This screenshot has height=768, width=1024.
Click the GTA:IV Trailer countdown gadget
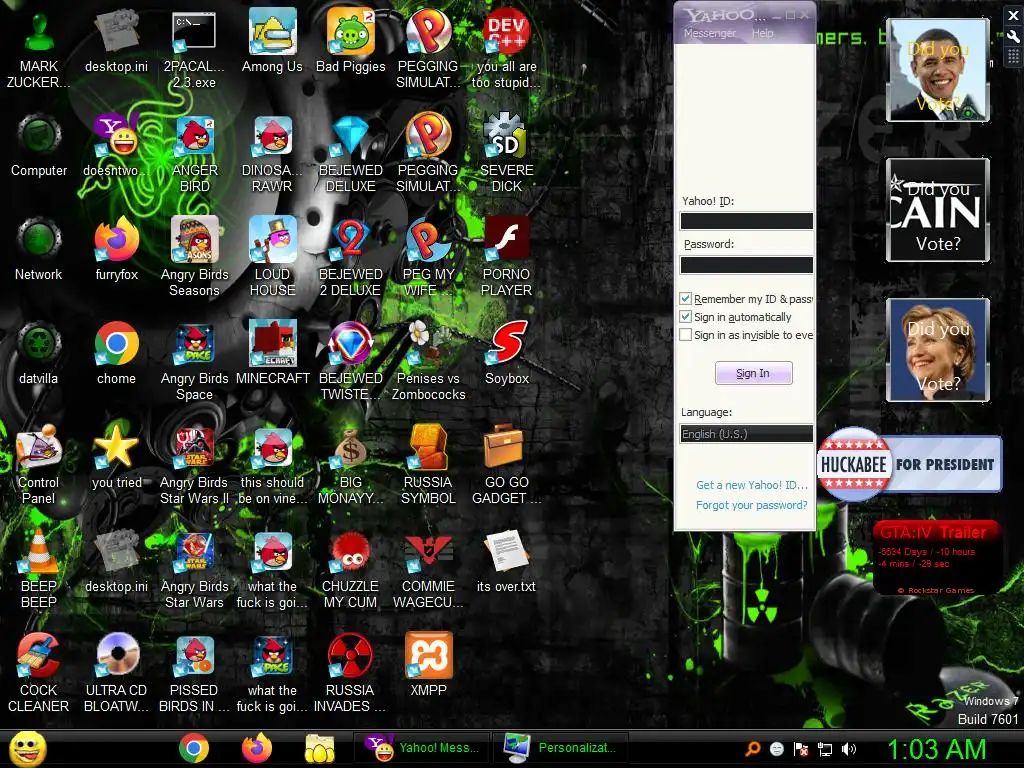click(936, 557)
